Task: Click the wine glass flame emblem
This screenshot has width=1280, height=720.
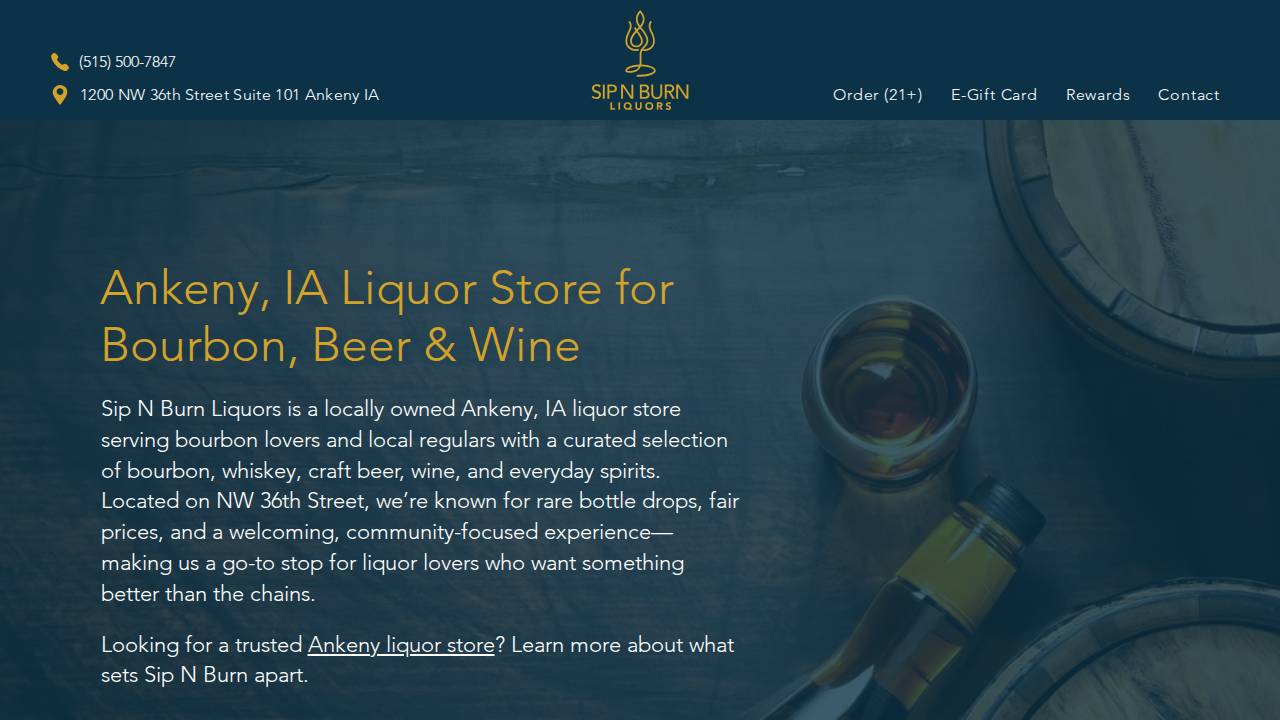Action: 639,42
